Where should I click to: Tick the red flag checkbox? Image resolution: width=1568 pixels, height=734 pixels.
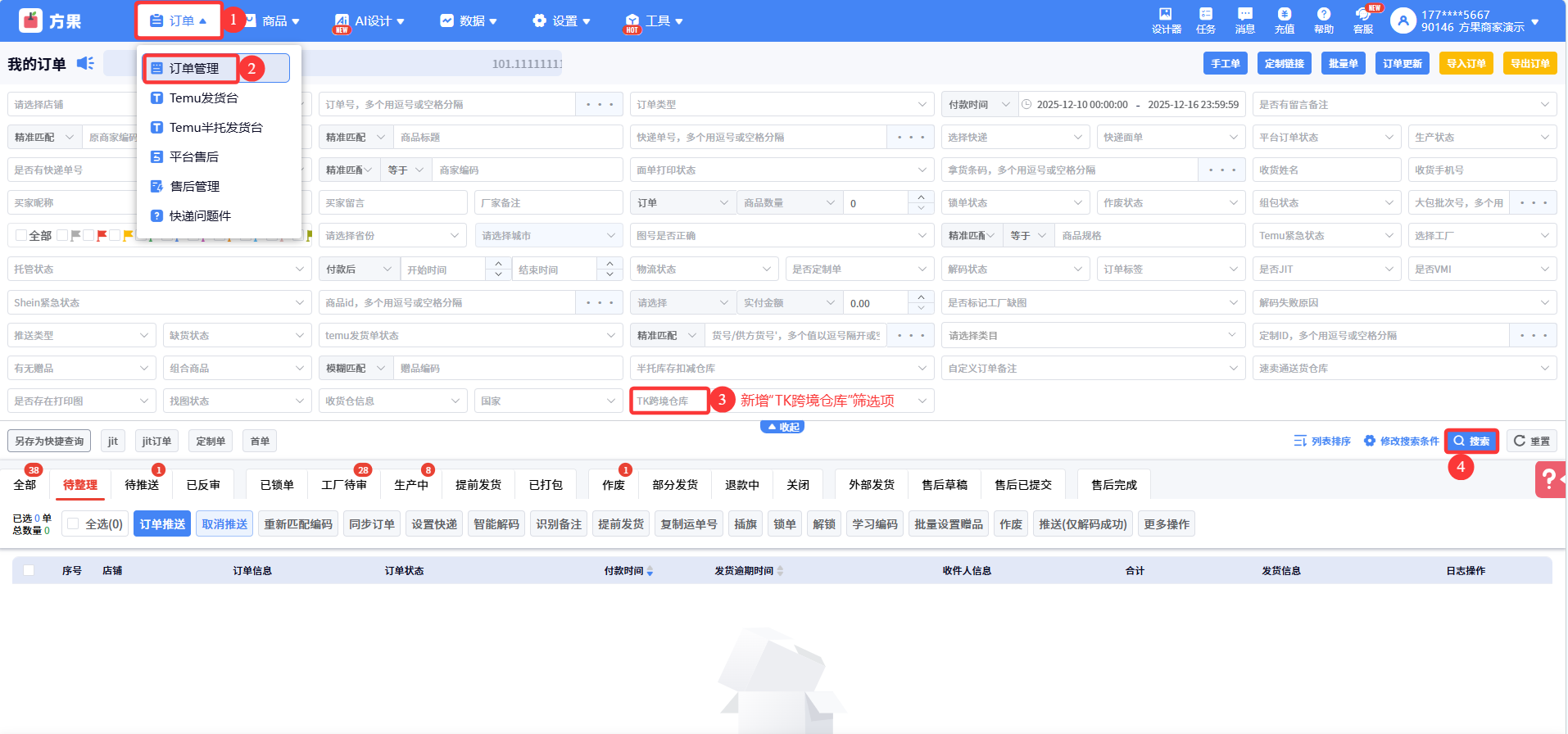point(88,235)
